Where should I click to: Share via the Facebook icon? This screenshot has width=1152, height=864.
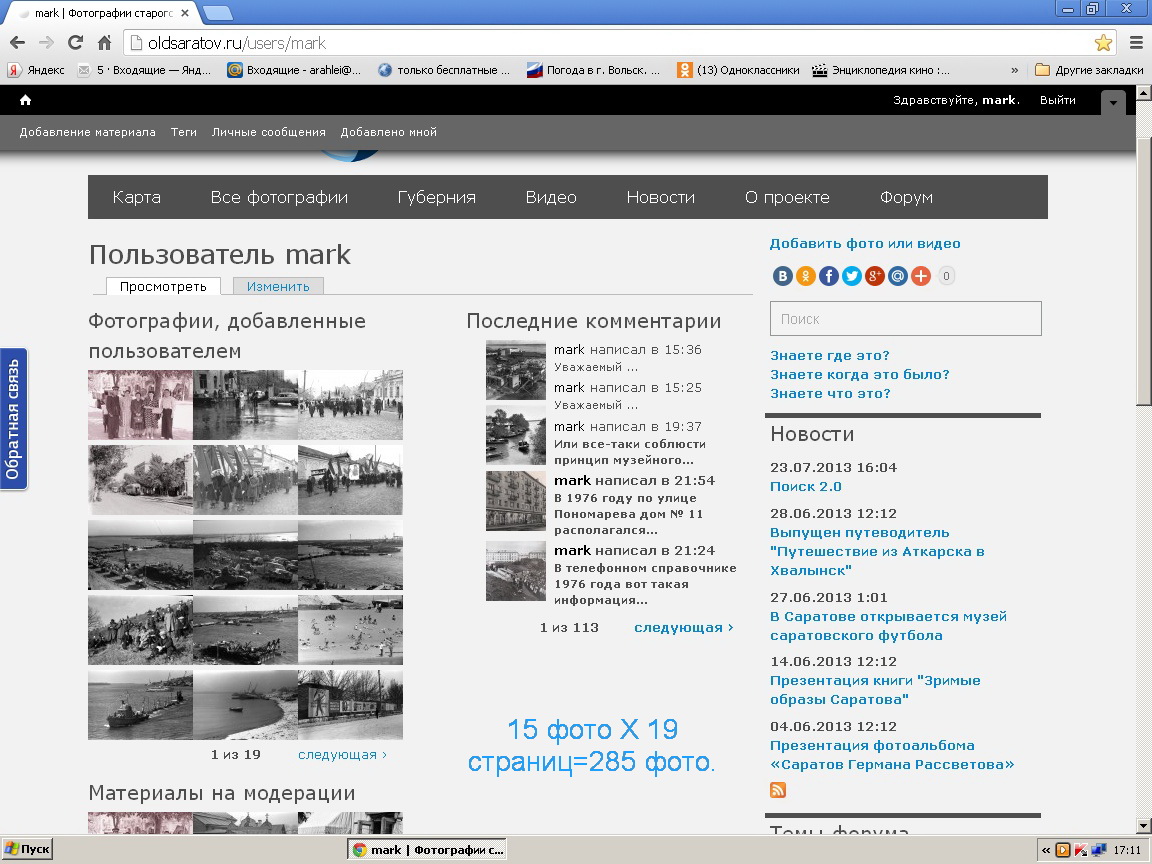829,276
